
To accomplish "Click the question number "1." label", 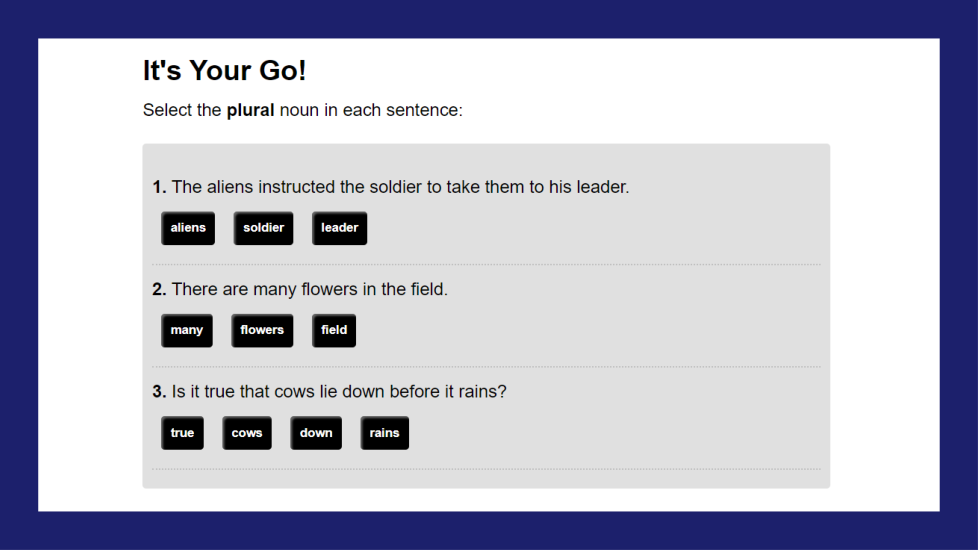I will (159, 187).
